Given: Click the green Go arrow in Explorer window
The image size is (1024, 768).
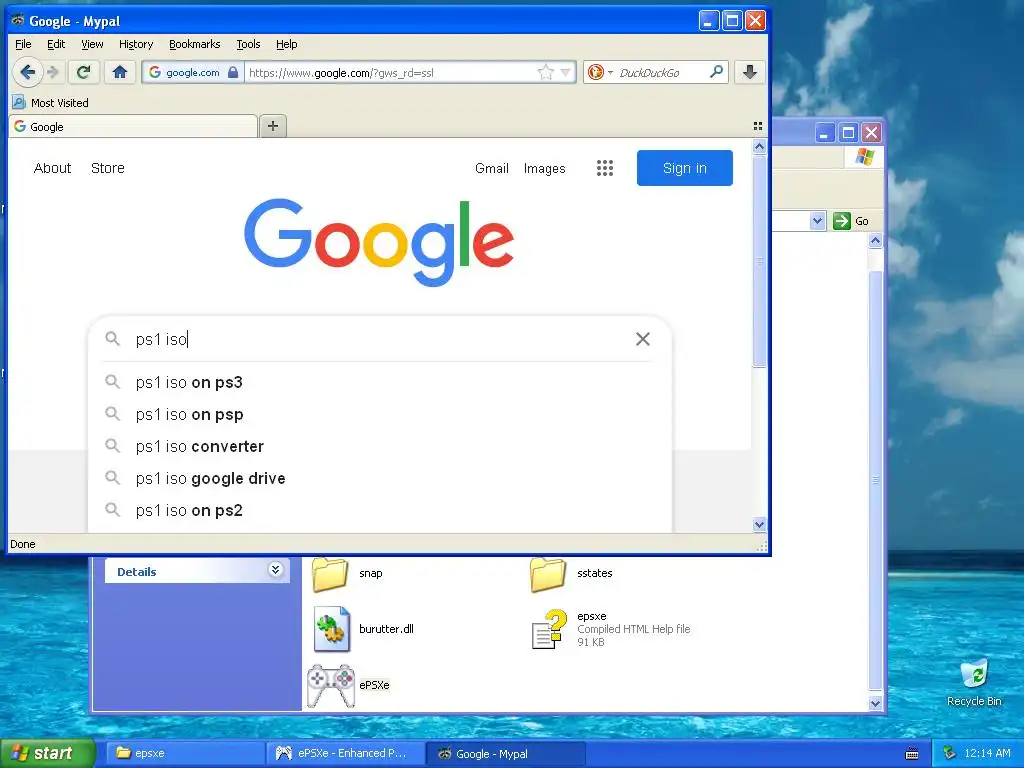Looking at the screenshot, I should [x=842, y=221].
